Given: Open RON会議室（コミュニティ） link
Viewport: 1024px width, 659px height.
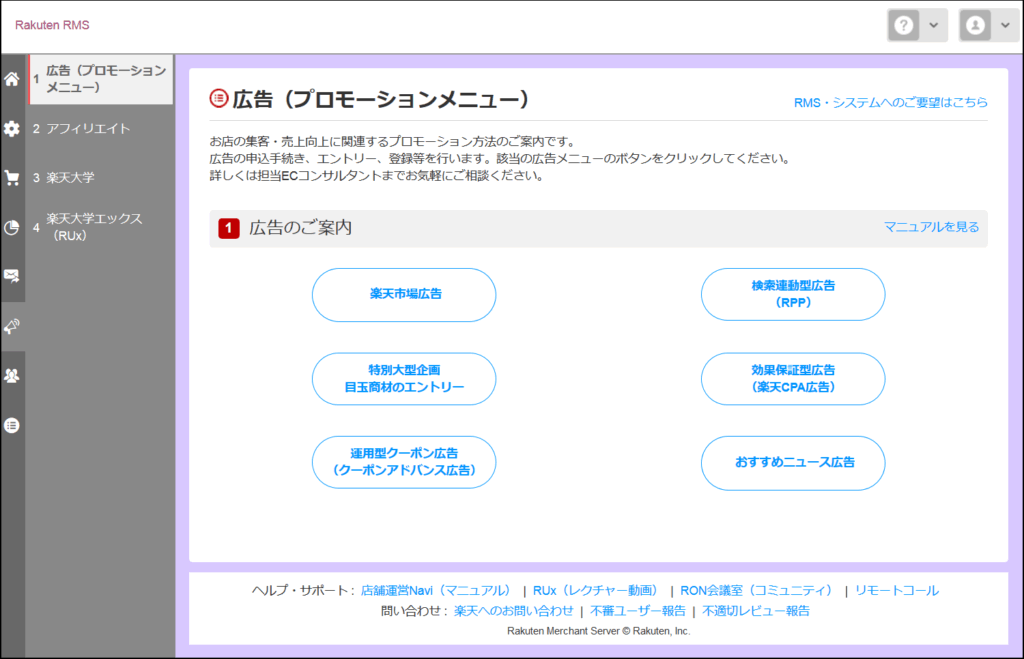Looking at the screenshot, I should (x=757, y=590).
